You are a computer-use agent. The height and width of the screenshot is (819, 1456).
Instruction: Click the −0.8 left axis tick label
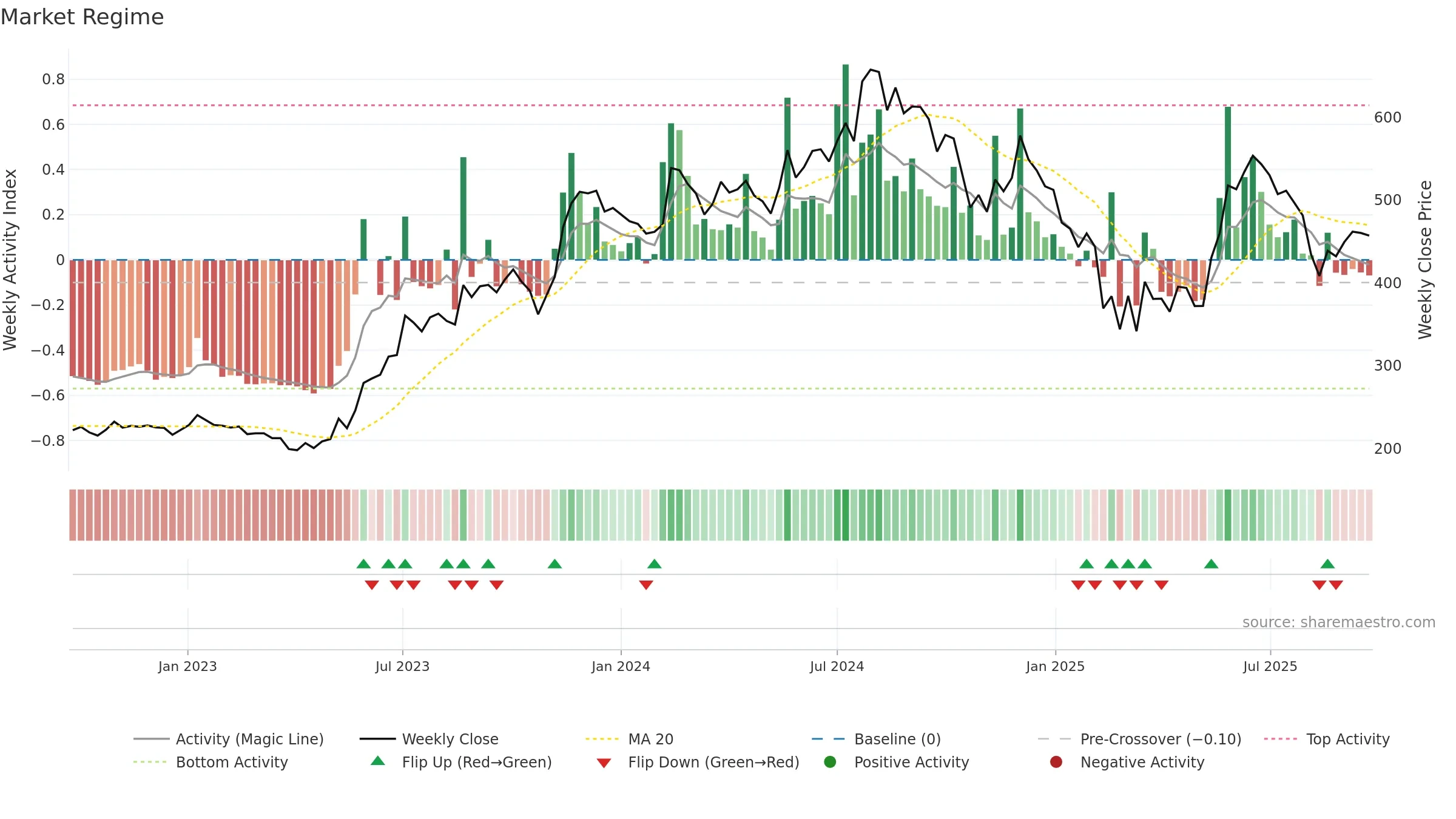click(x=48, y=440)
